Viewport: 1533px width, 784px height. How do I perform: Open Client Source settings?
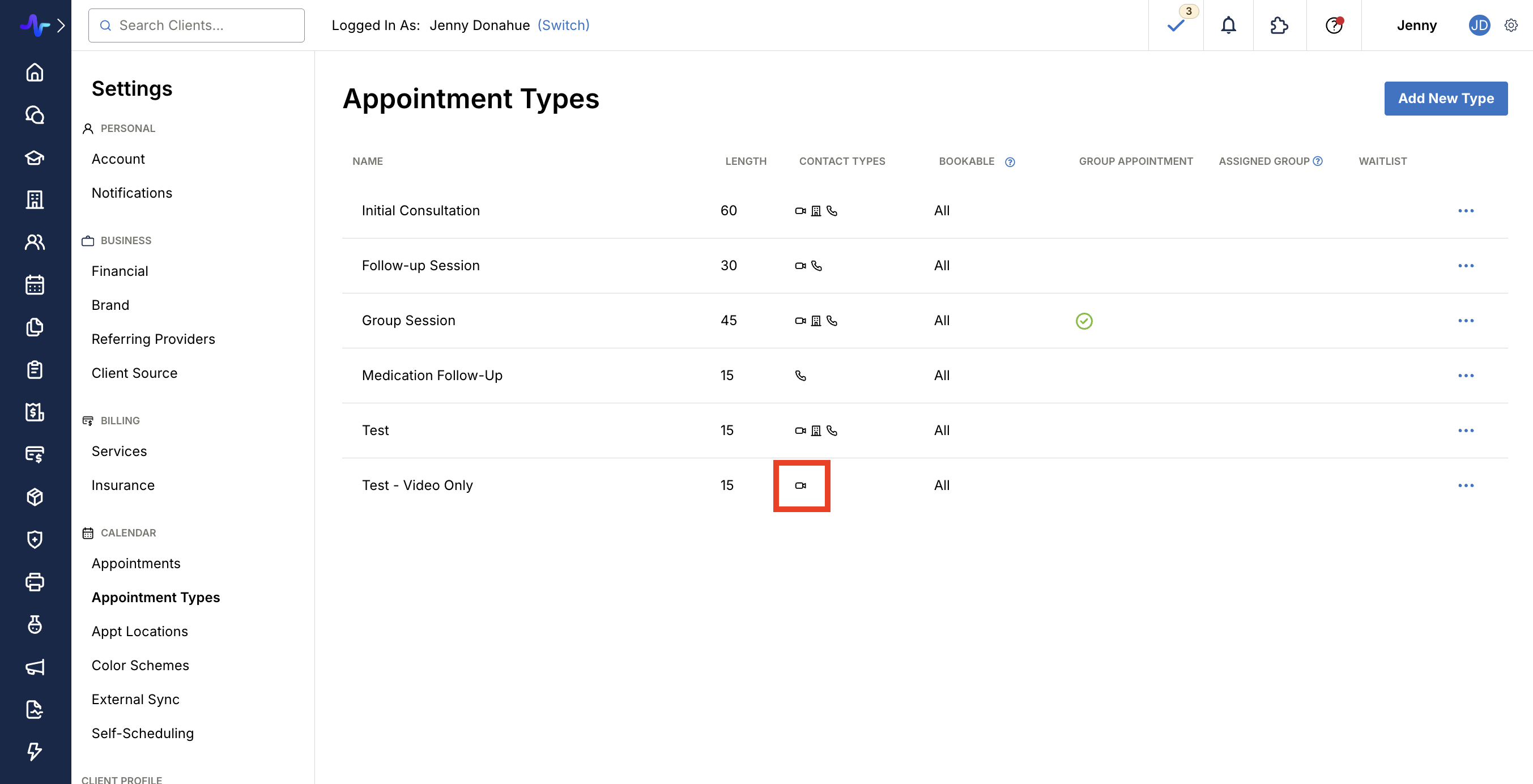(x=134, y=373)
